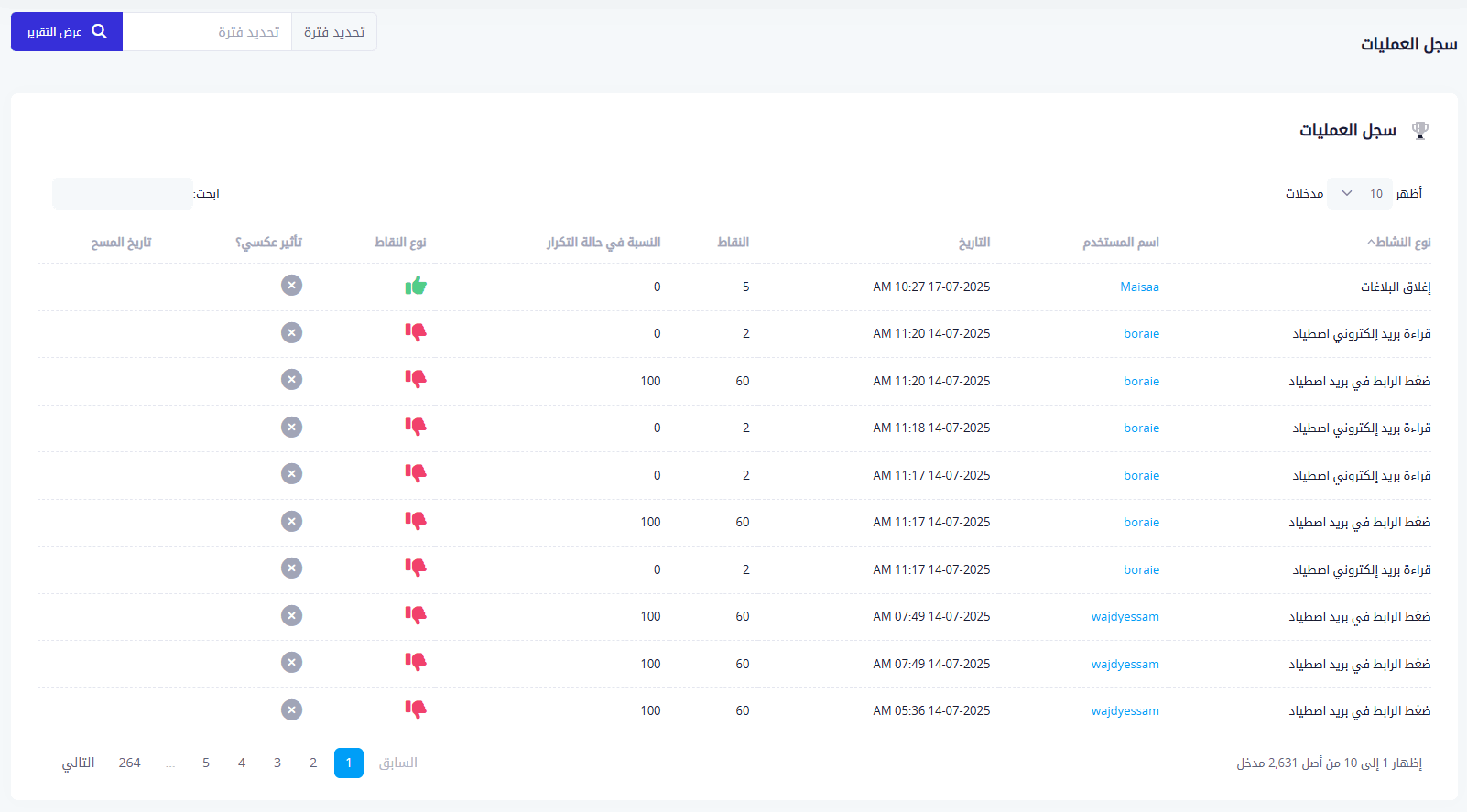
Task: Jump to last page 264
Action: [129, 763]
